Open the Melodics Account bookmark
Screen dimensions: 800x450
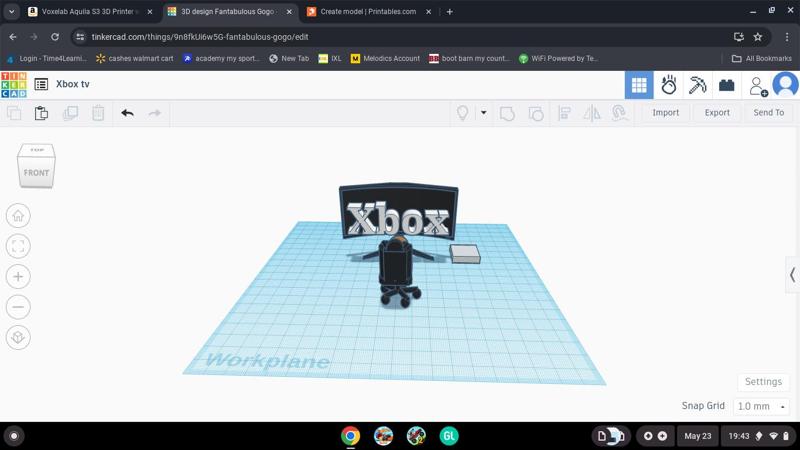(x=385, y=59)
